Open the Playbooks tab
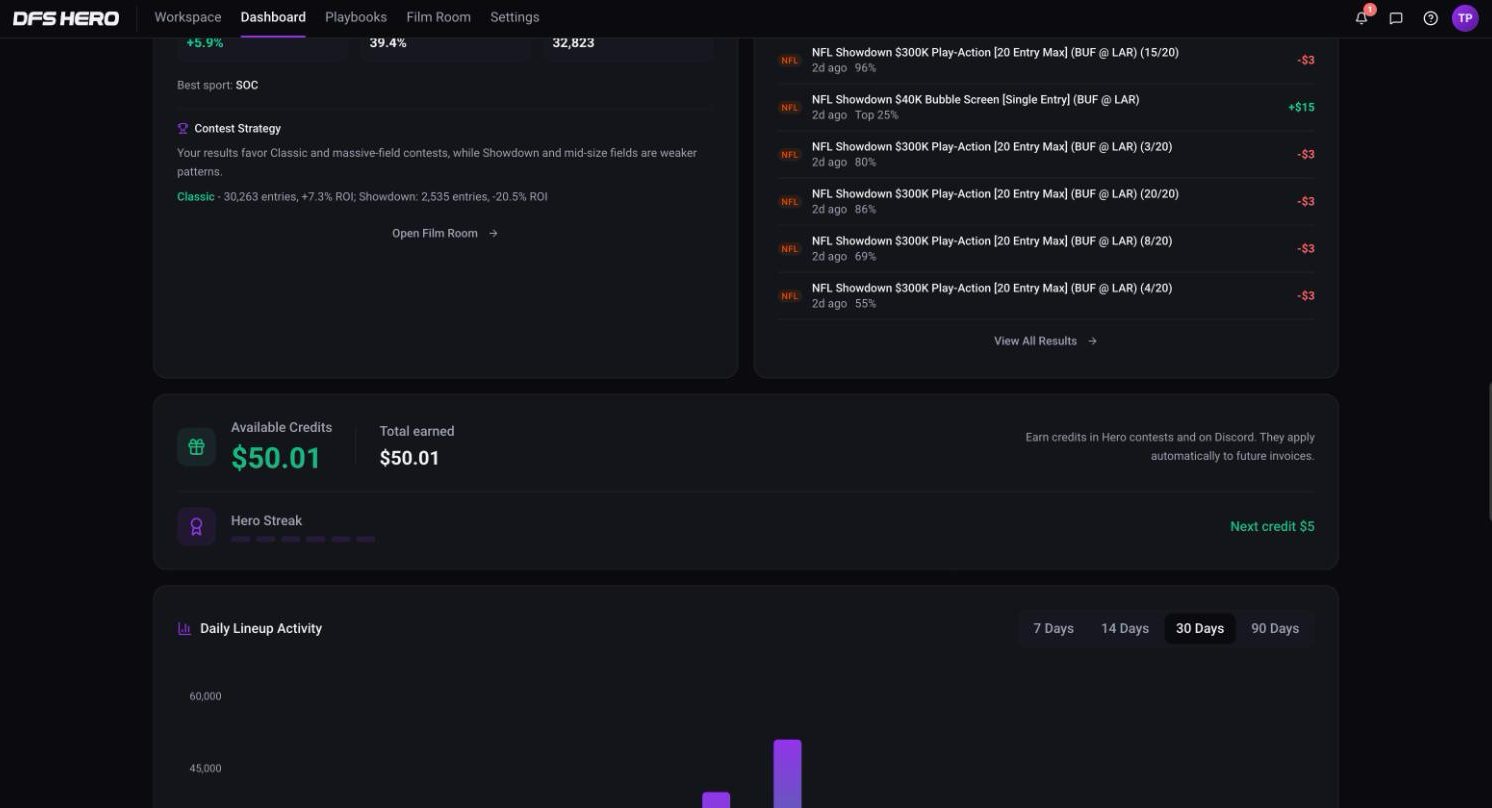 356,17
